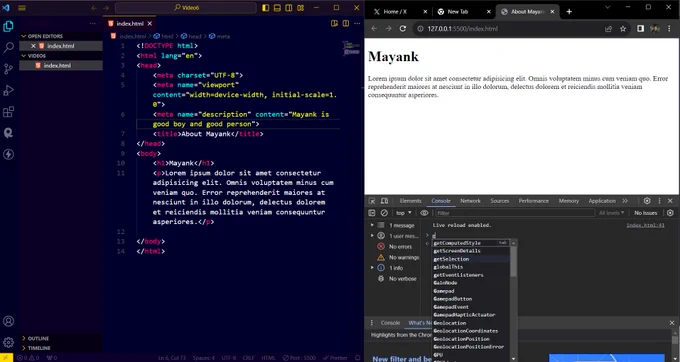Screen dimensions: 680x362
Task: Clear the console with the clear icon
Action: pyautogui.click(x=384, y=213)
